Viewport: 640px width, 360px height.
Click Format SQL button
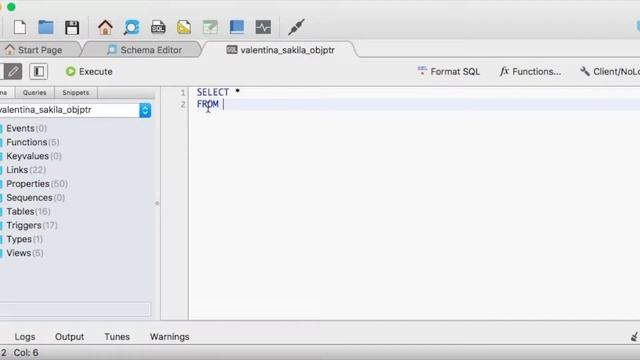point(449,71)
